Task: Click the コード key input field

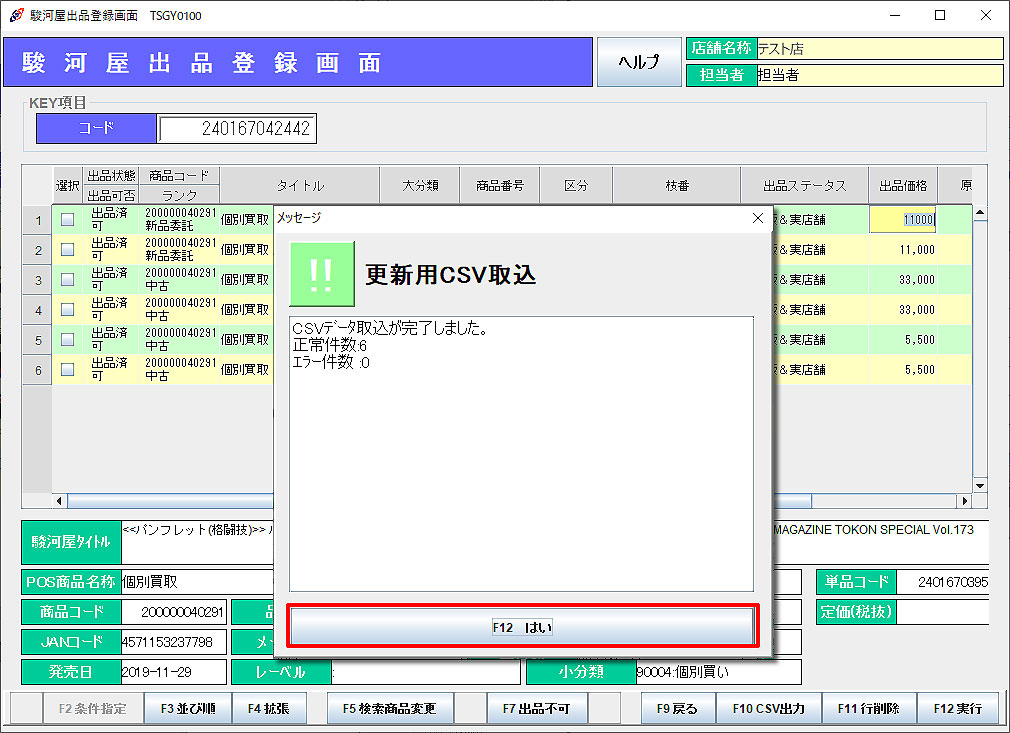Action: (237, 129)
